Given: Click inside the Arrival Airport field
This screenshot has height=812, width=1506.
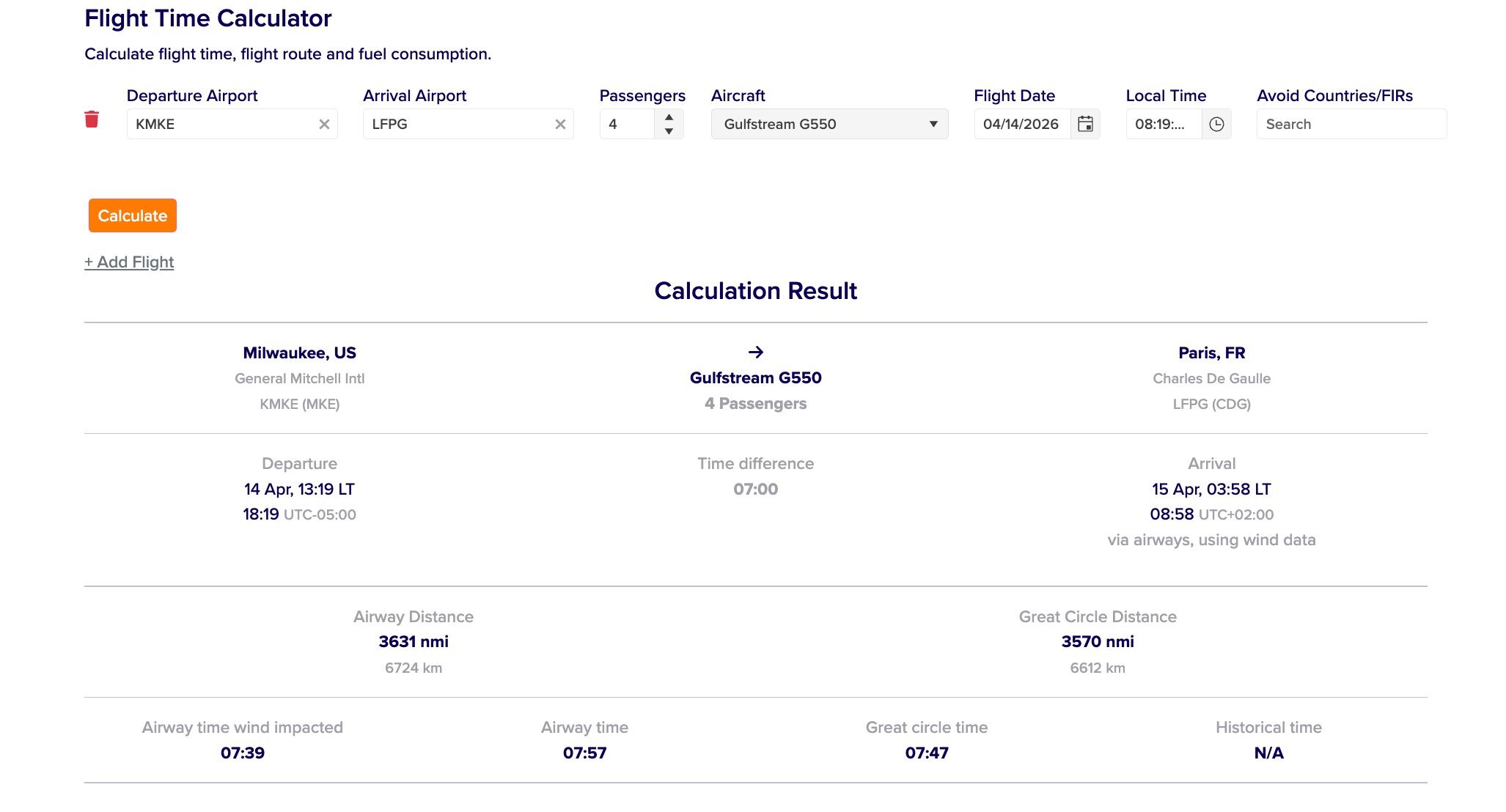Looking at the screenshot, I should click(x=455, y=124).
